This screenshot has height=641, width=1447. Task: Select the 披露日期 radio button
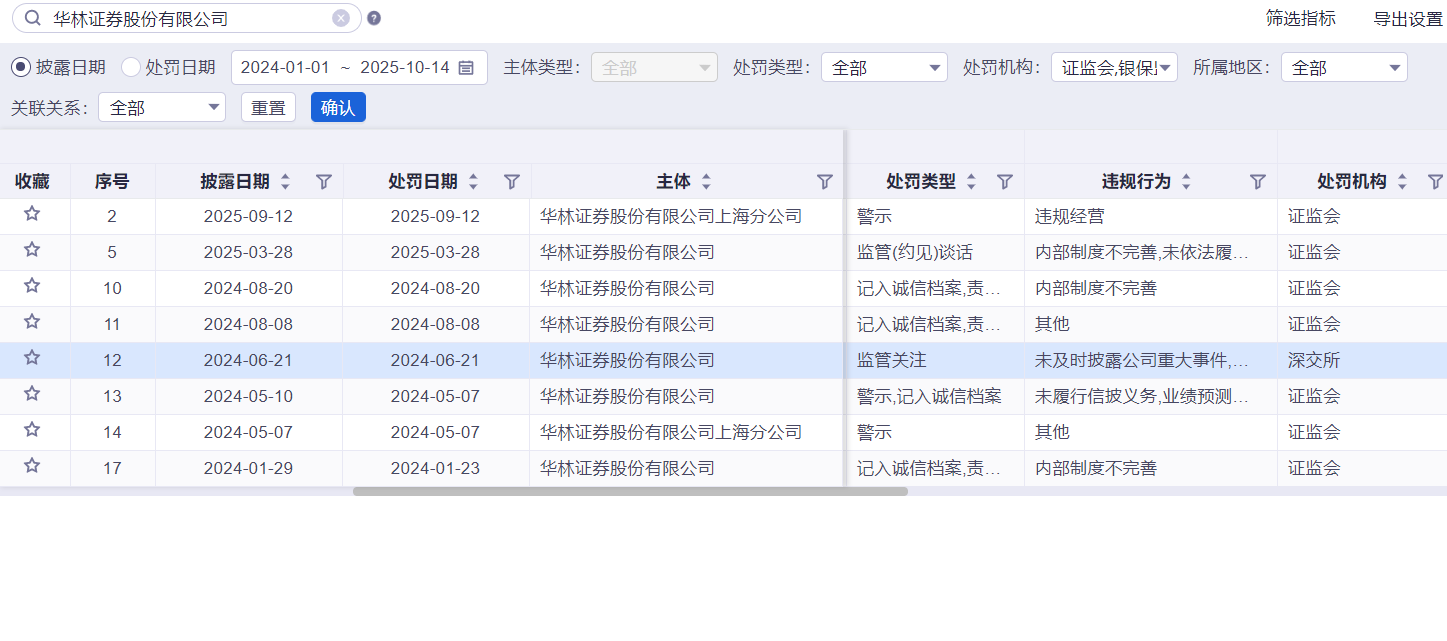point(21,67)
